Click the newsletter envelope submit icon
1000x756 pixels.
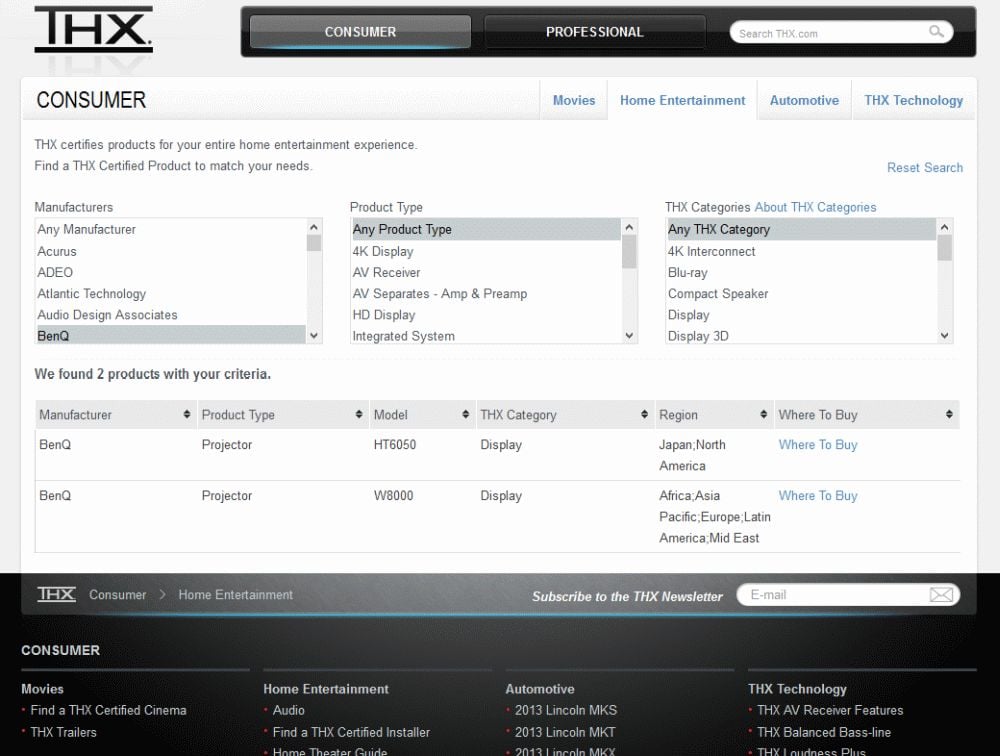click(941, 595)
